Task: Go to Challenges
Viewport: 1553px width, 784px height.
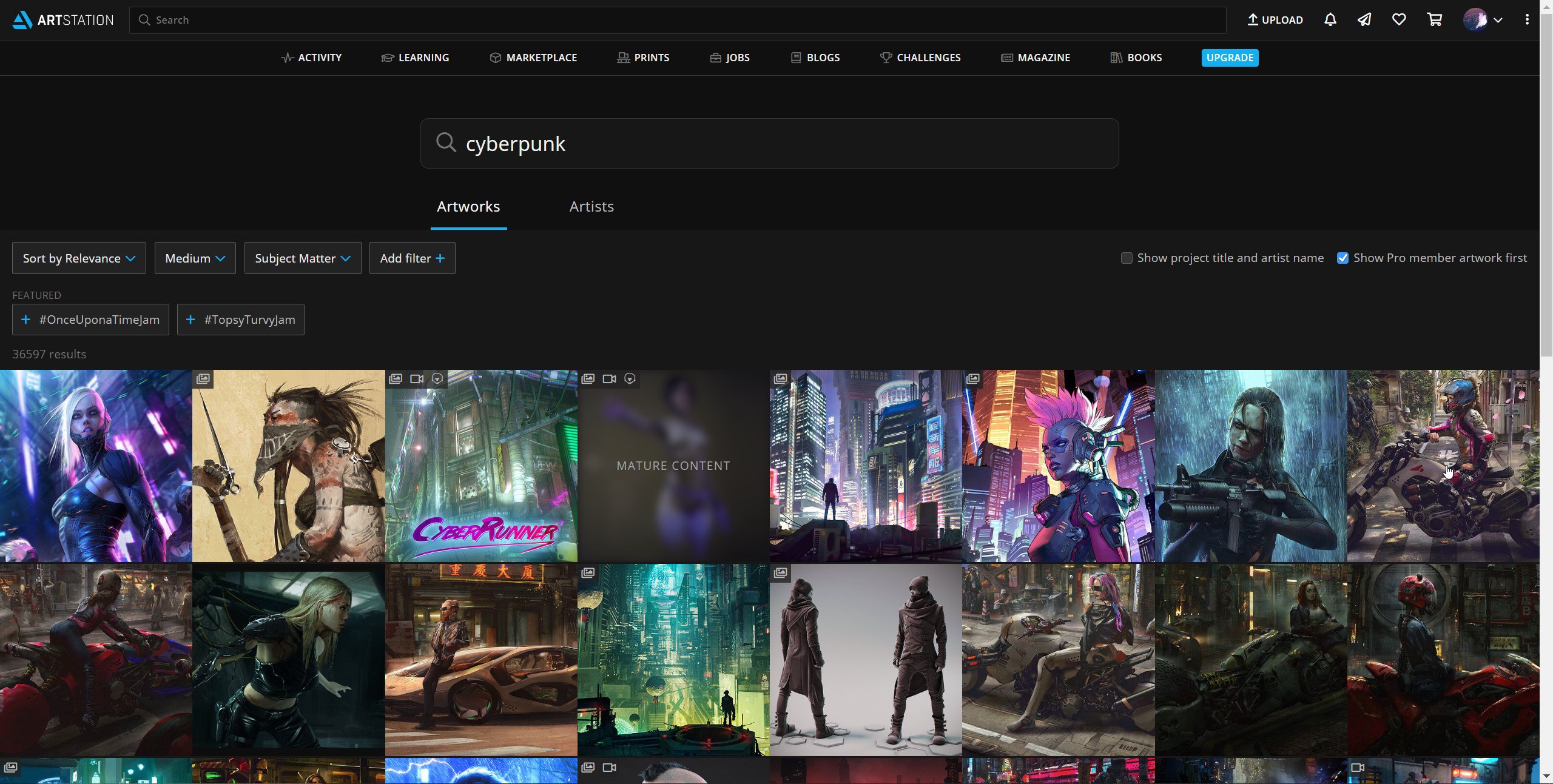Action: tap(920, 58)
